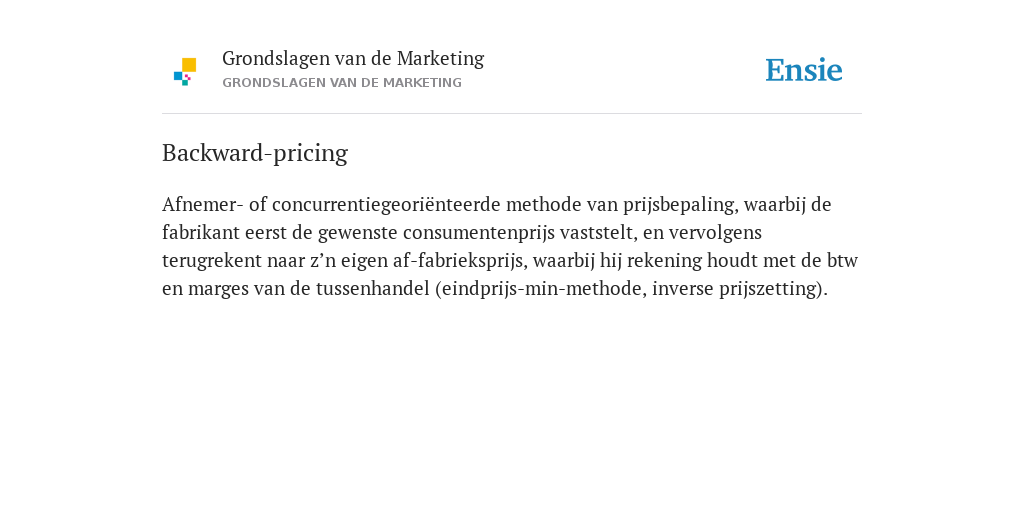The image size is (1024, 512).
Task: Click the uppercase GRONDSLAGEN VAN DE MARKETING subtitle
Action: (x=342, y=83)
